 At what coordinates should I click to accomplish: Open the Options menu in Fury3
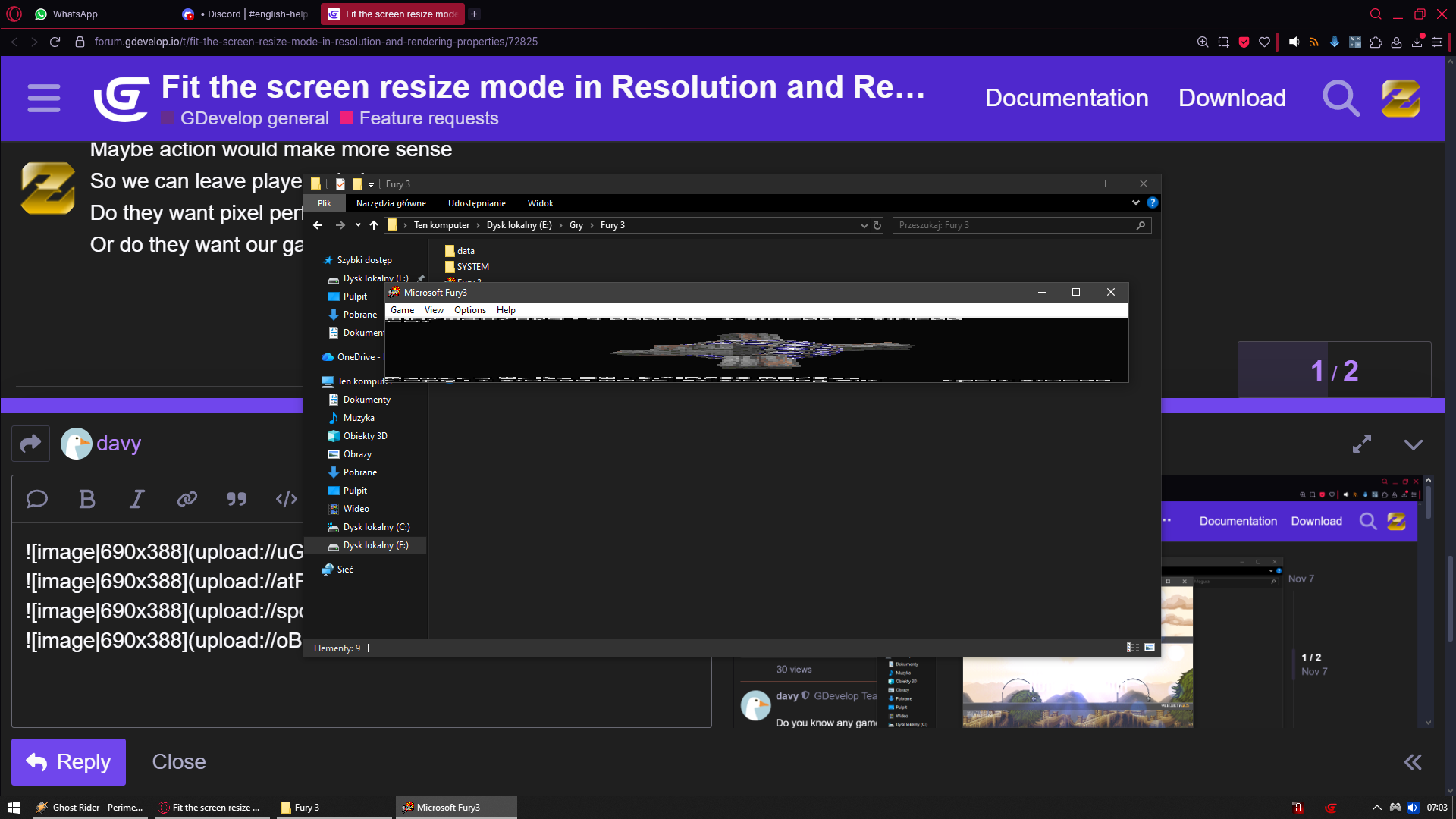click(469, 310)
